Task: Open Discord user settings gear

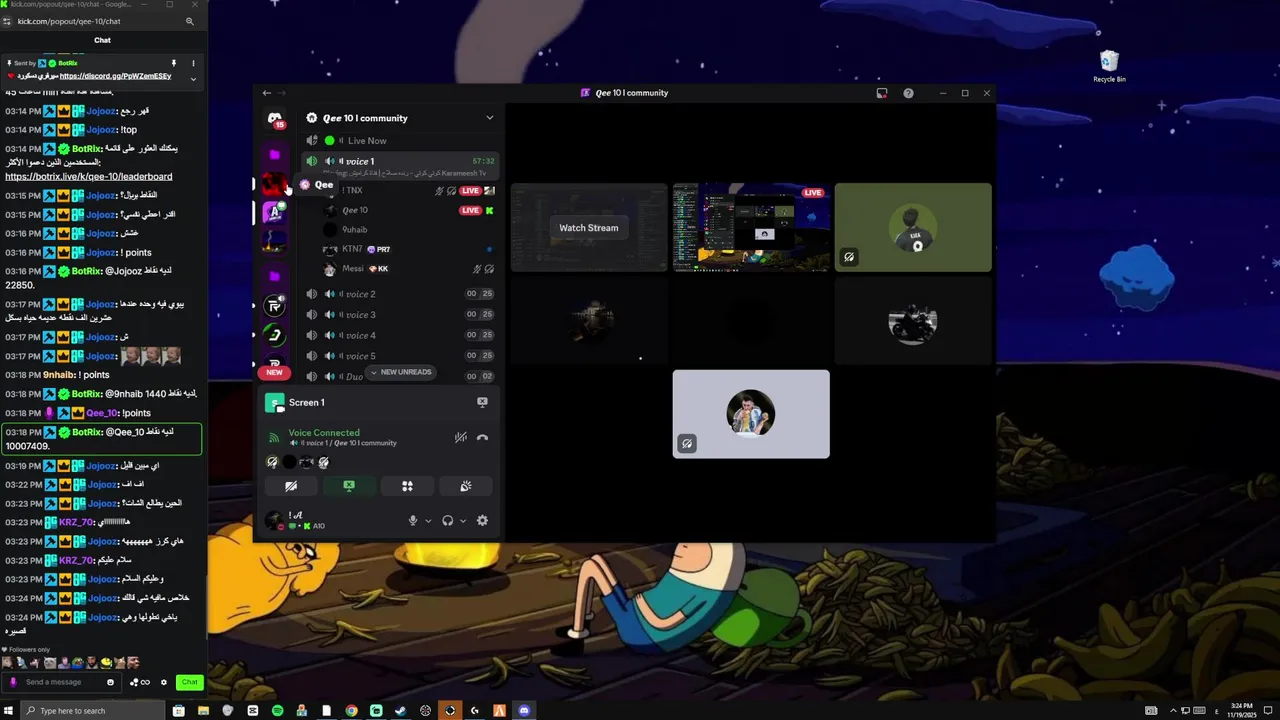Action: coord(482,521)
